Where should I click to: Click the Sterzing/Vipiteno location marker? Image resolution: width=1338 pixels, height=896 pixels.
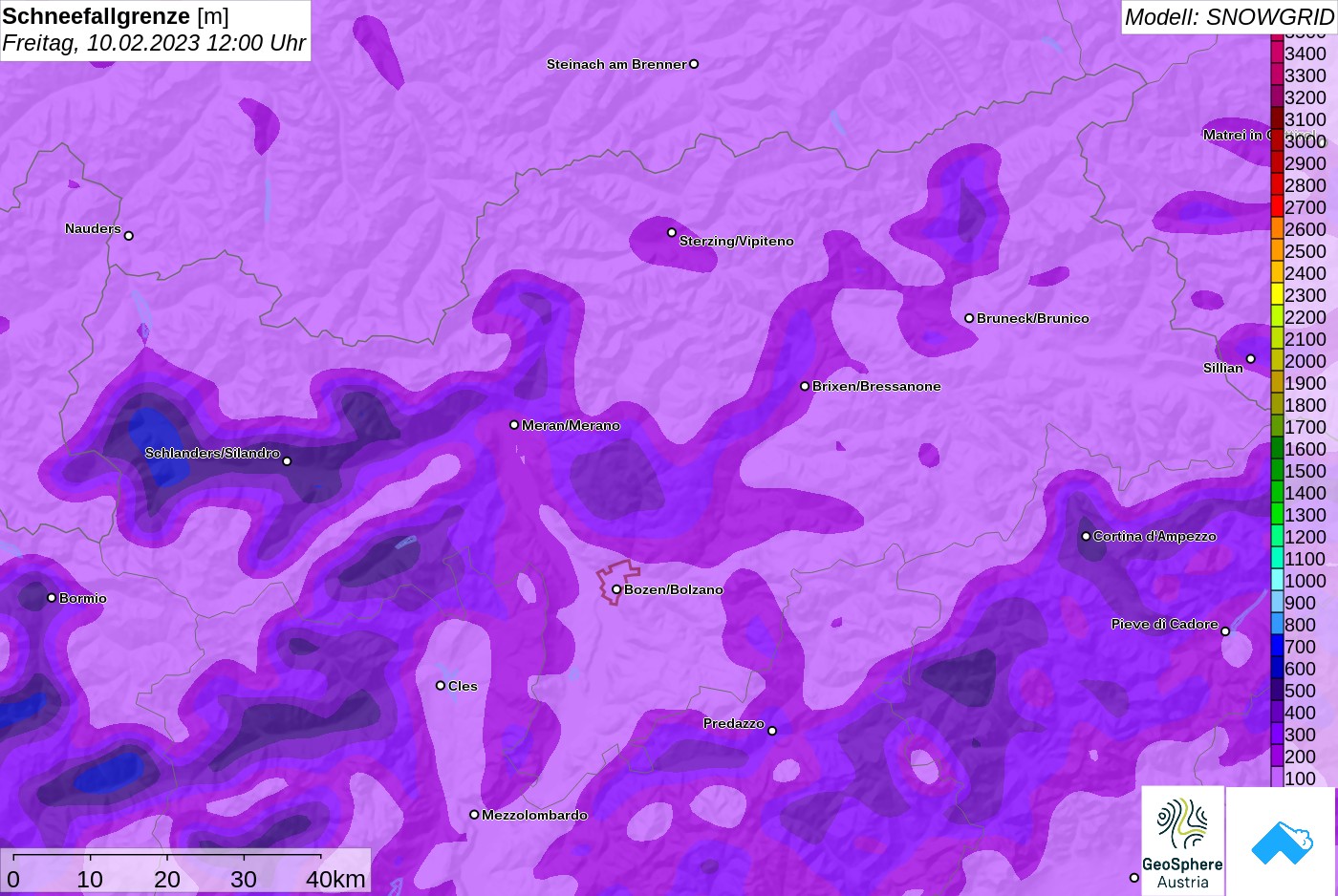[x=672, y=232]
